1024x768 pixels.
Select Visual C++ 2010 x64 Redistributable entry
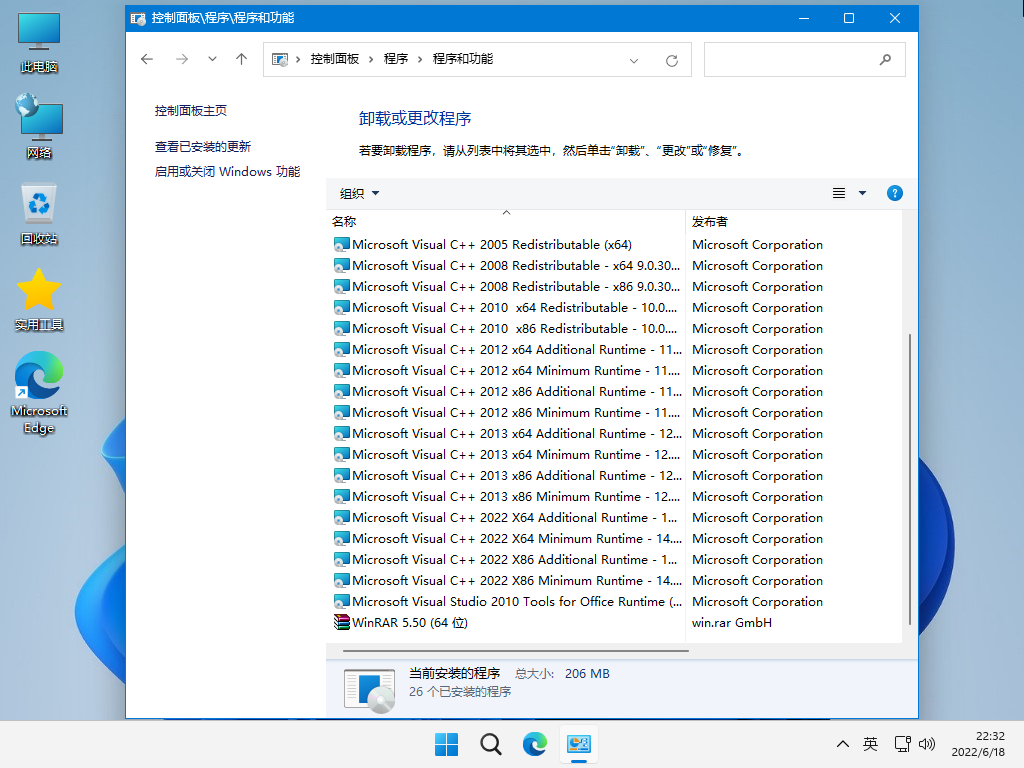[x=505, y=308]
